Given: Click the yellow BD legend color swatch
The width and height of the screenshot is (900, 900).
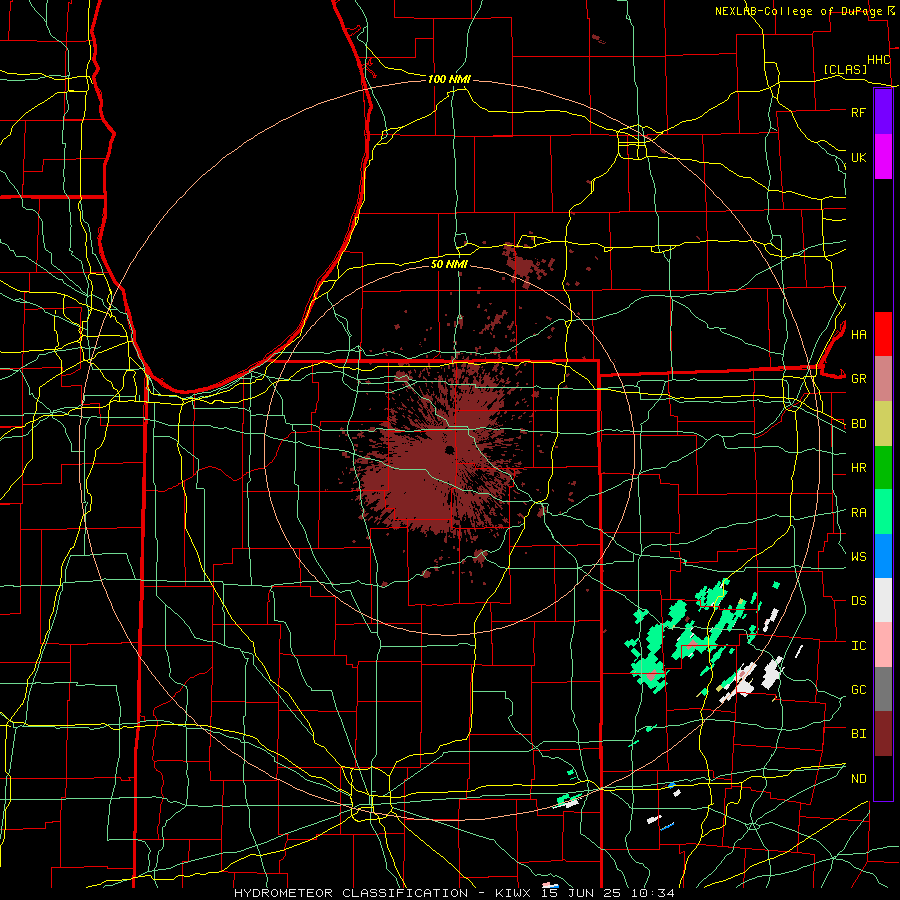Looking at the screenshot, I should [883, 424].
